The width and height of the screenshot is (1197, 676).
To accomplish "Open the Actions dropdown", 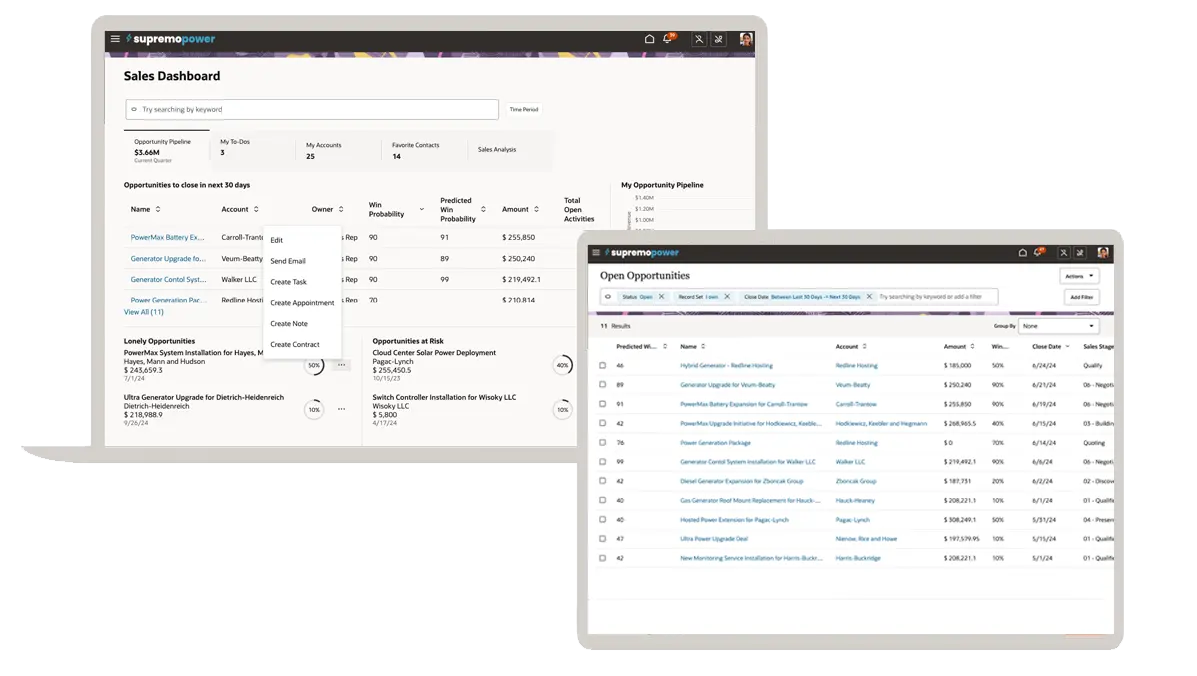I will pos(1079,276).
